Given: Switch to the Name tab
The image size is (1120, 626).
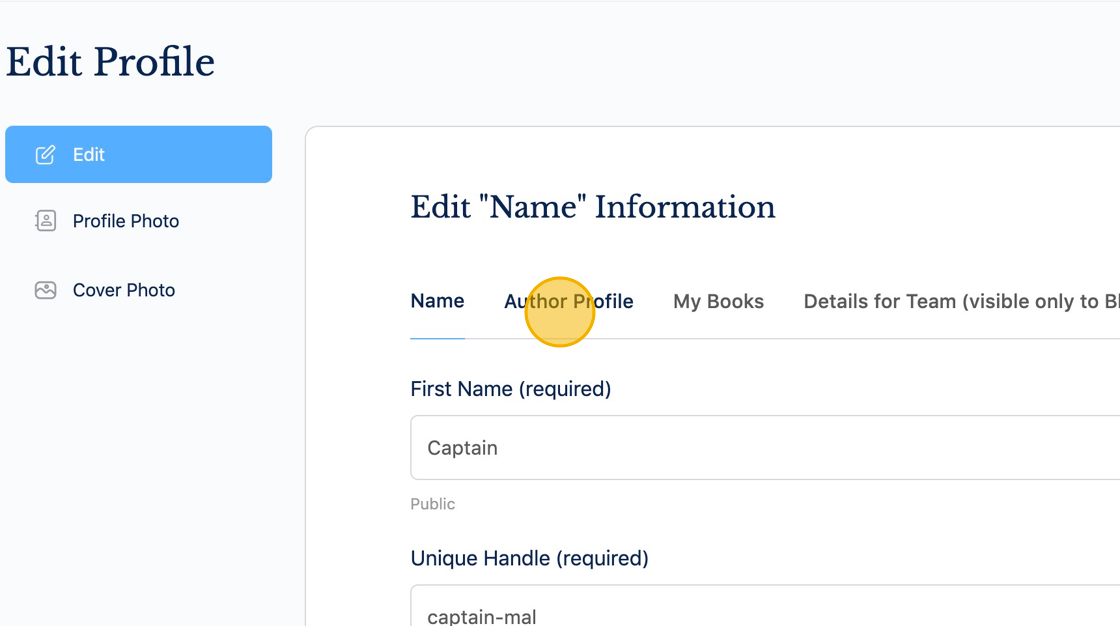Looking at the screenshot, I should coord(437,301).
